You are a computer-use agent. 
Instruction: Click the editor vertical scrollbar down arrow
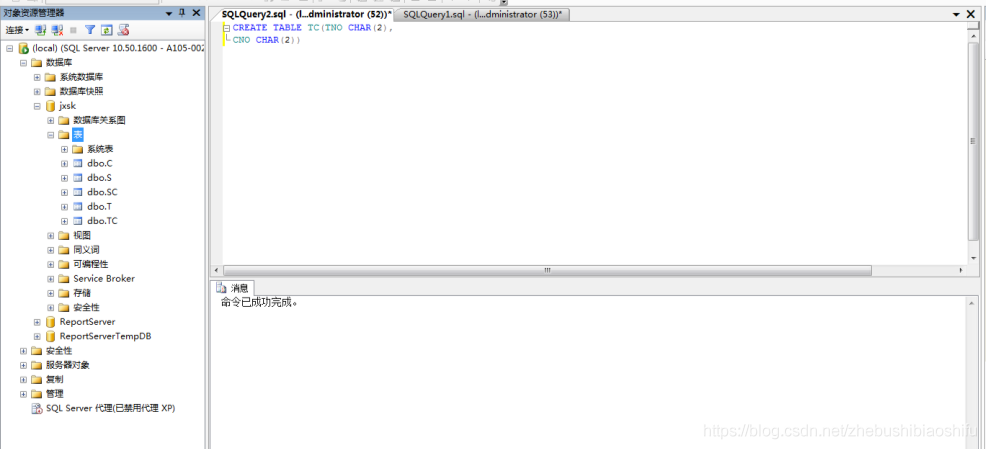pyautogui.click(x=973, y=258)
